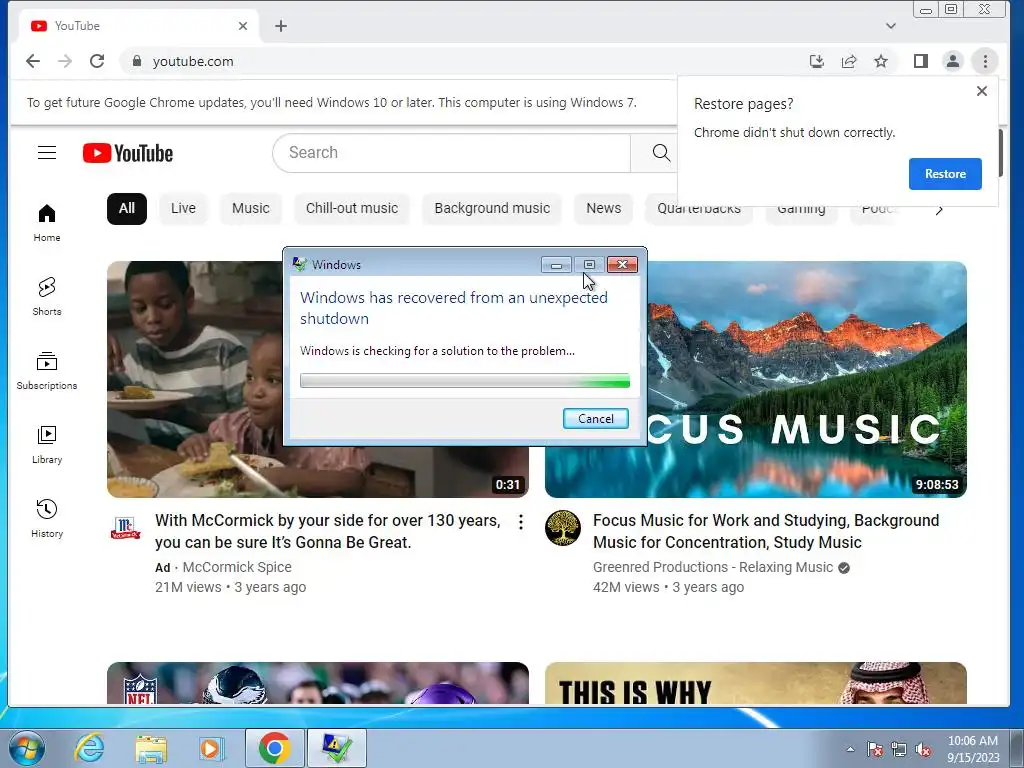Select the All filter chip
The width and height of the screenshot is (1024, 768).
[127, 208]
